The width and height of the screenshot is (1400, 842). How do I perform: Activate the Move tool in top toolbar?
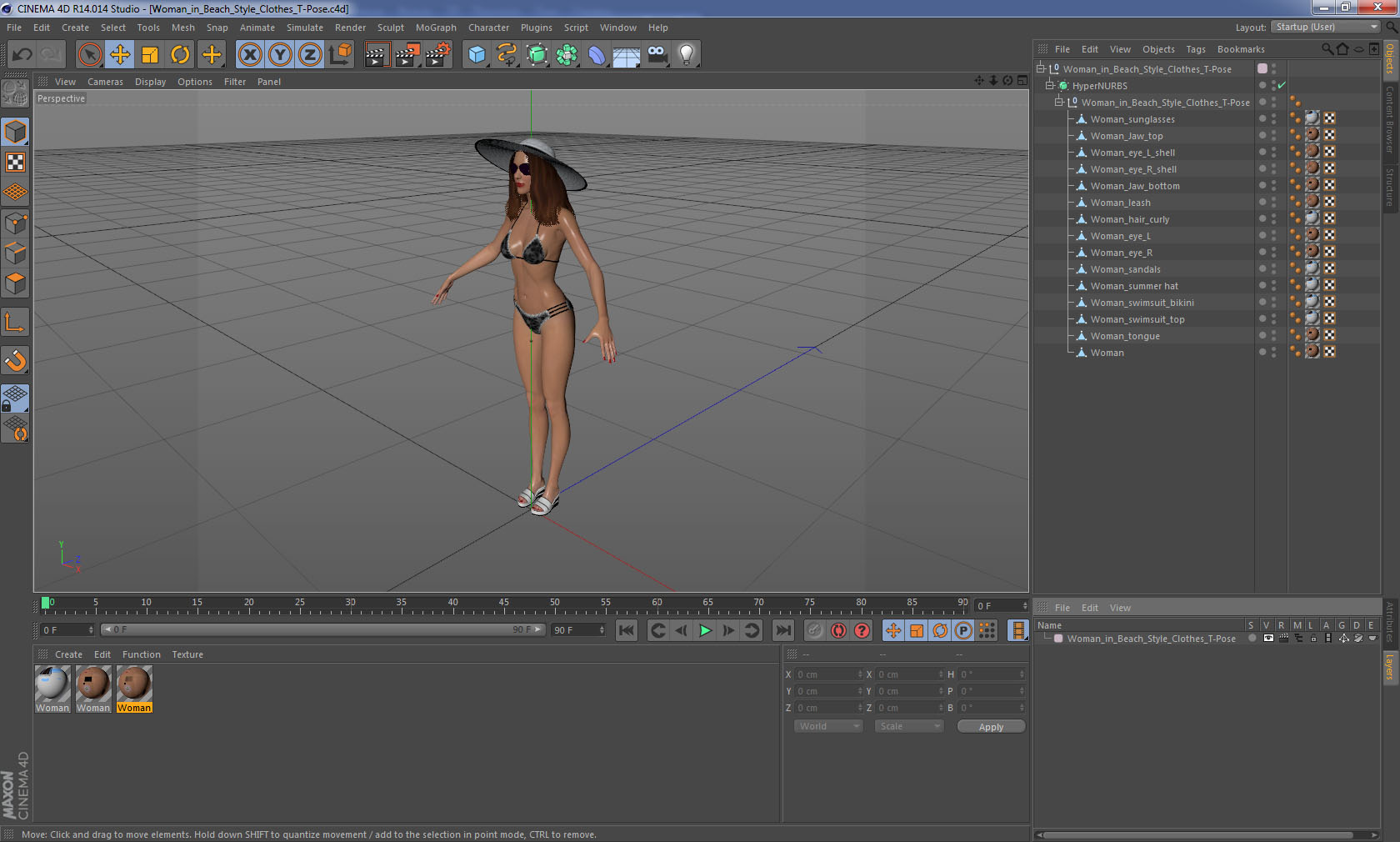coord(120,55)
